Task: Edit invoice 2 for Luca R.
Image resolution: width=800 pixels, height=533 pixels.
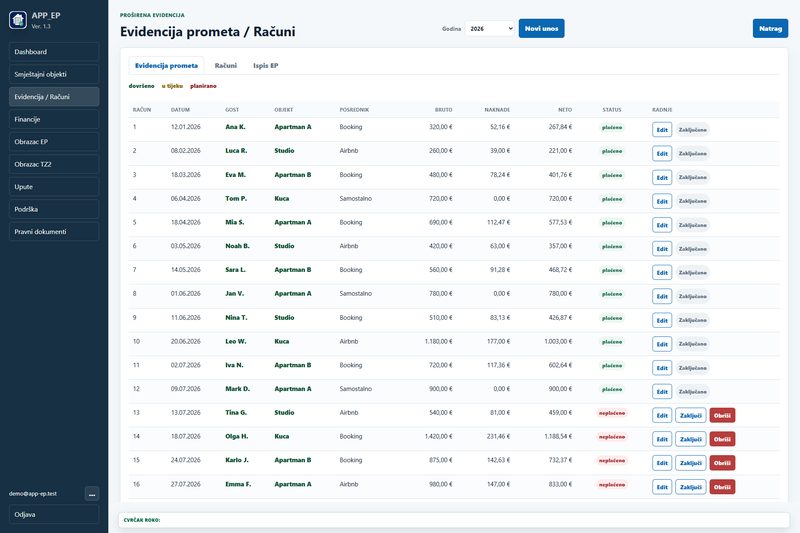Action: pos(662,154)
